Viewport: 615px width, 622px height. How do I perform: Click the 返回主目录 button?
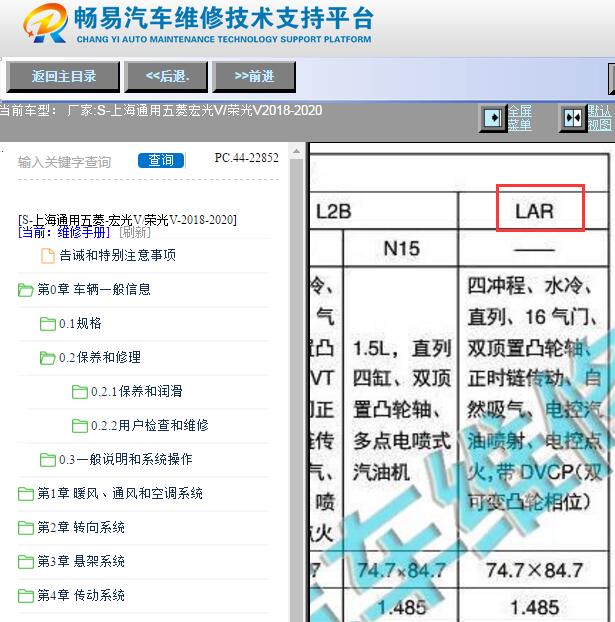pyautogui.click(x=63, y=77)
